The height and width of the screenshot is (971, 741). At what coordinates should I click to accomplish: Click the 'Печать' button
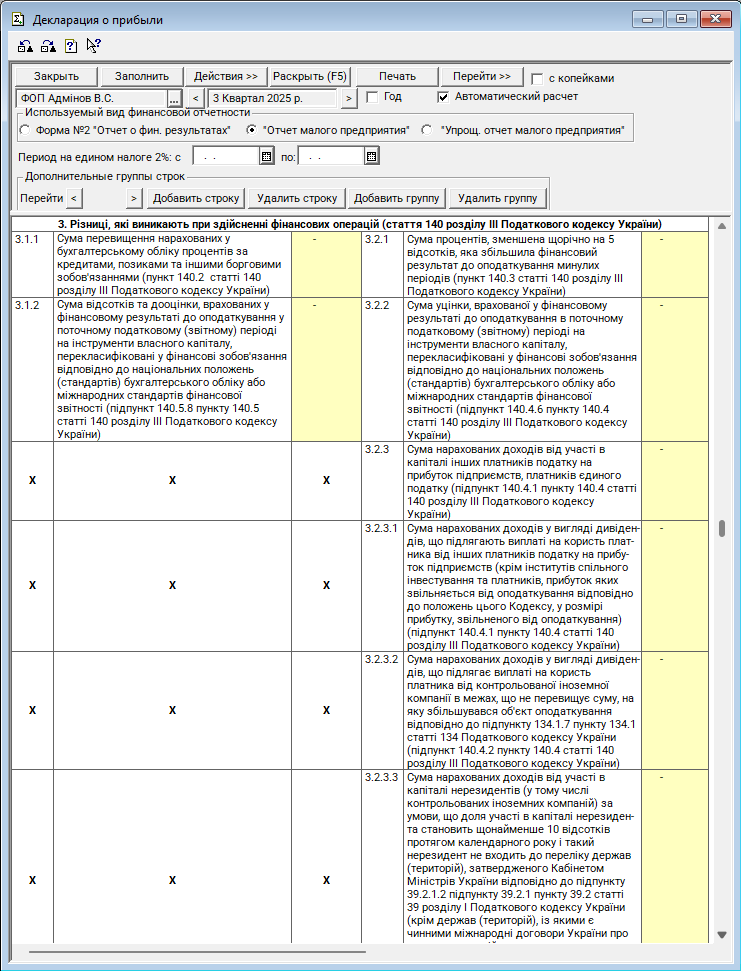coord(397,77)
